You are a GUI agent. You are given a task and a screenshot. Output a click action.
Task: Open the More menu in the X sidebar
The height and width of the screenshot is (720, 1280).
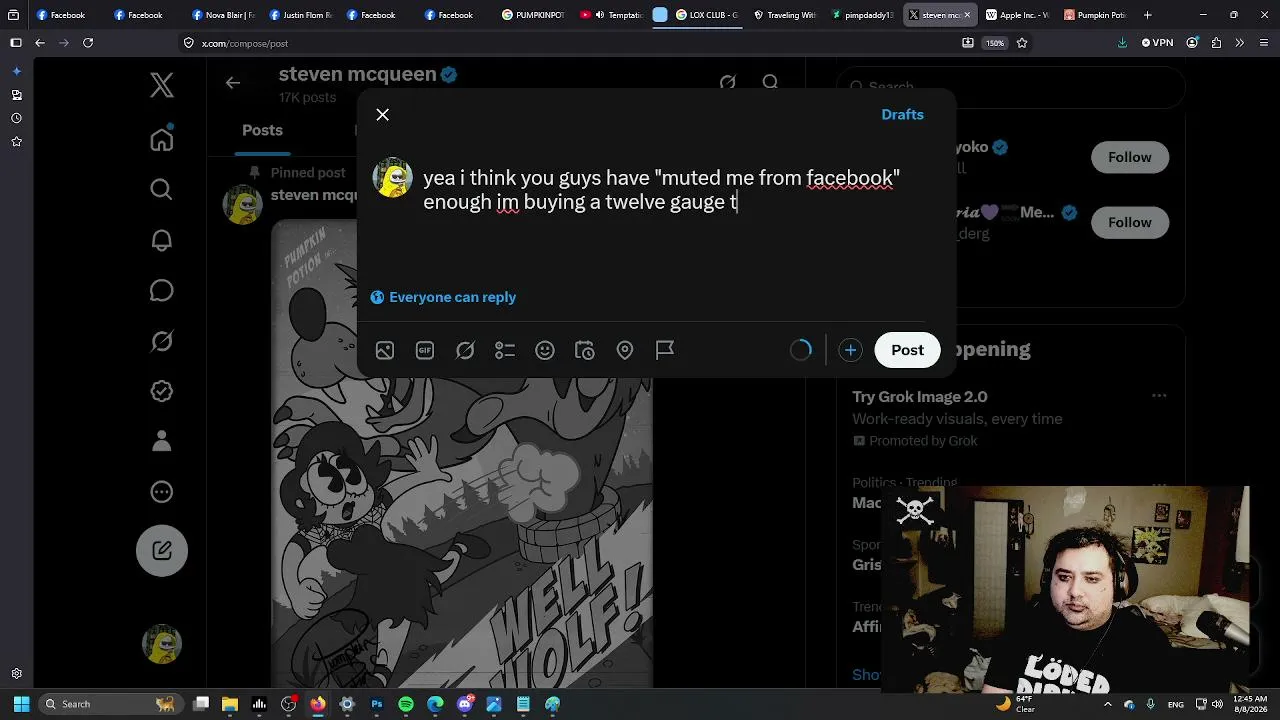[162, 492]
